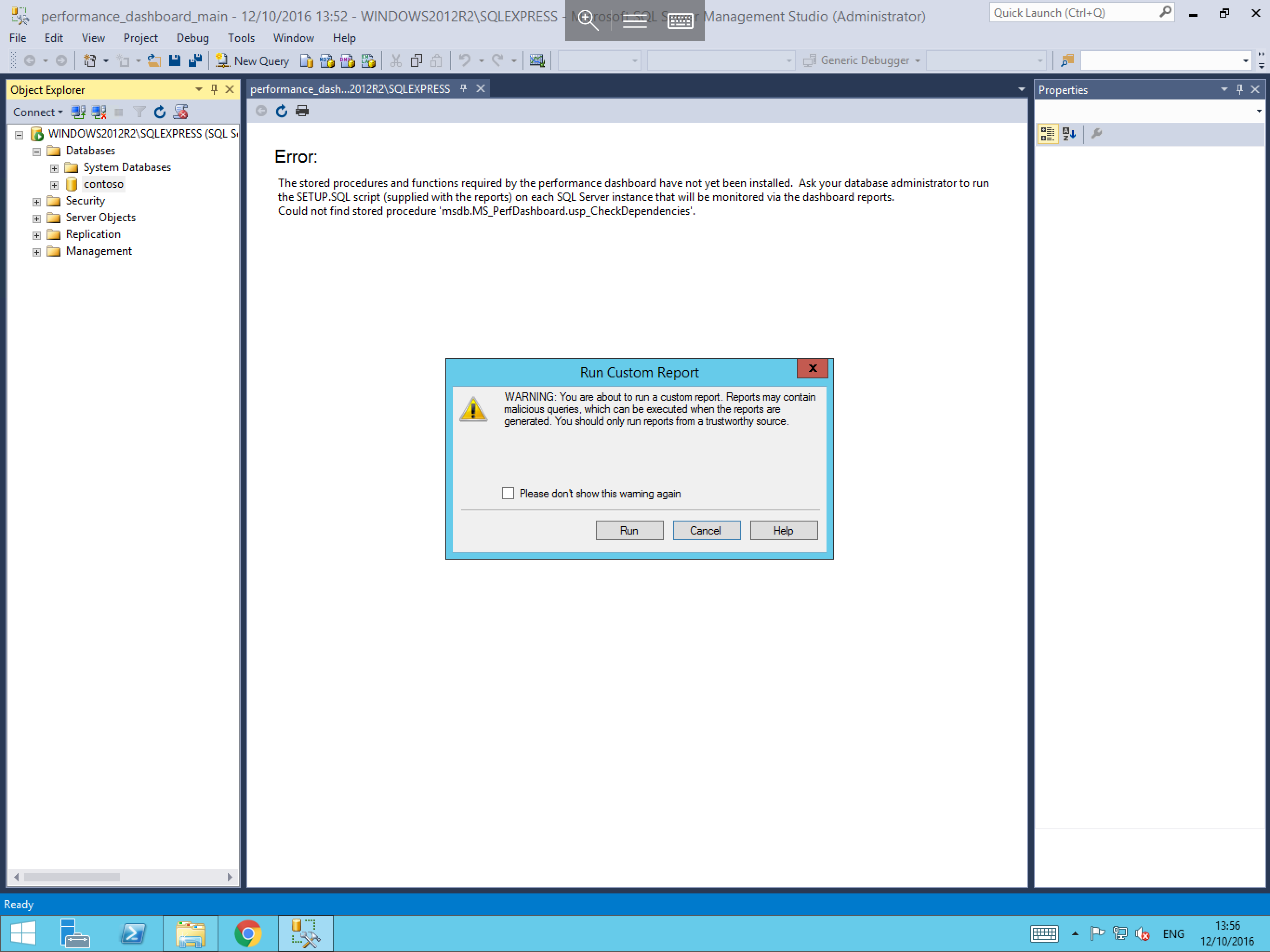Click Help in Run Custom Report dialog
The width and height of the screenshot is (1270, 952).
pyautogui.click(x=784, y=530)
